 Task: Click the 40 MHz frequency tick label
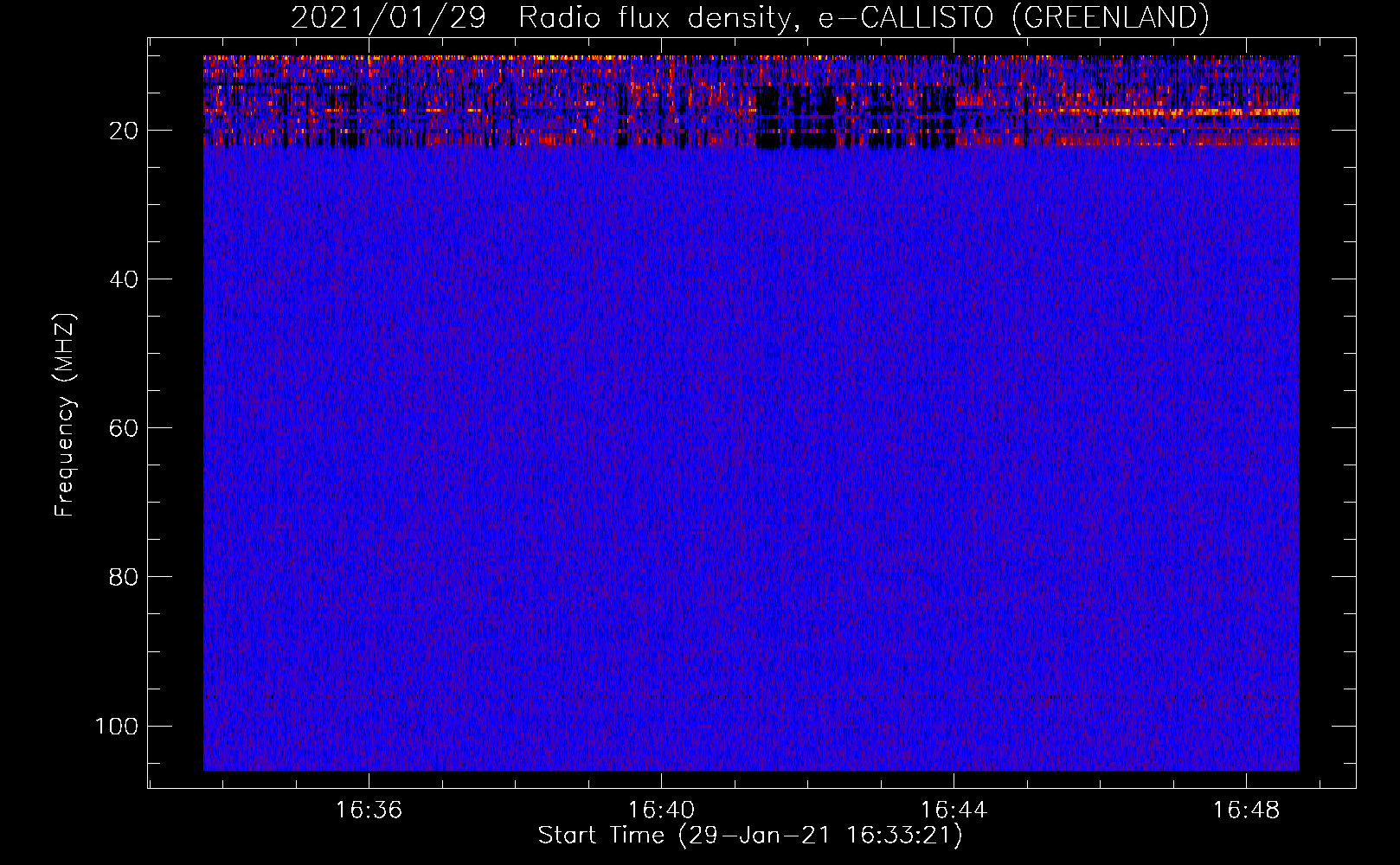click(124, 279)
